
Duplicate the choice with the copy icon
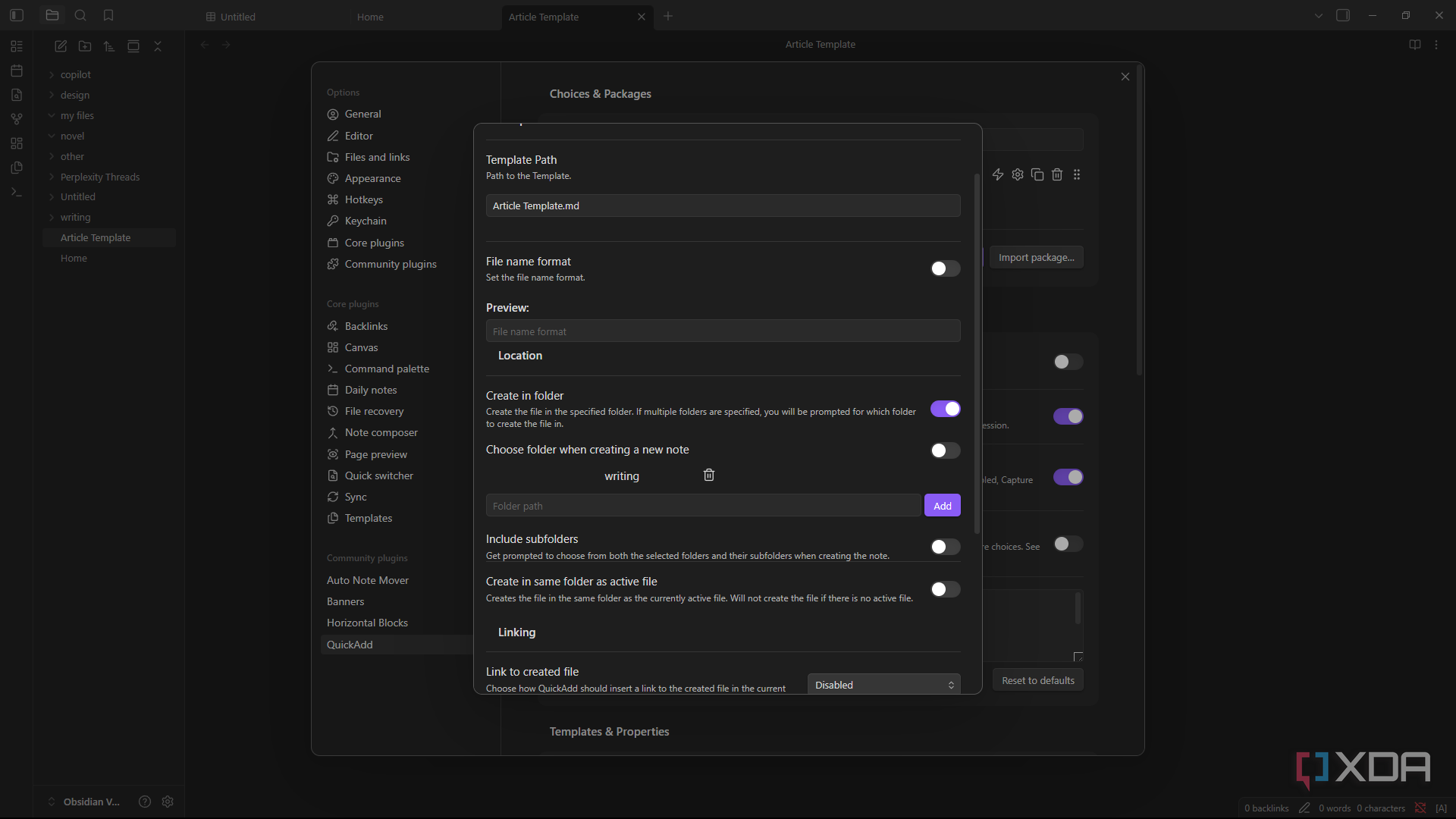coord(1037,174)
